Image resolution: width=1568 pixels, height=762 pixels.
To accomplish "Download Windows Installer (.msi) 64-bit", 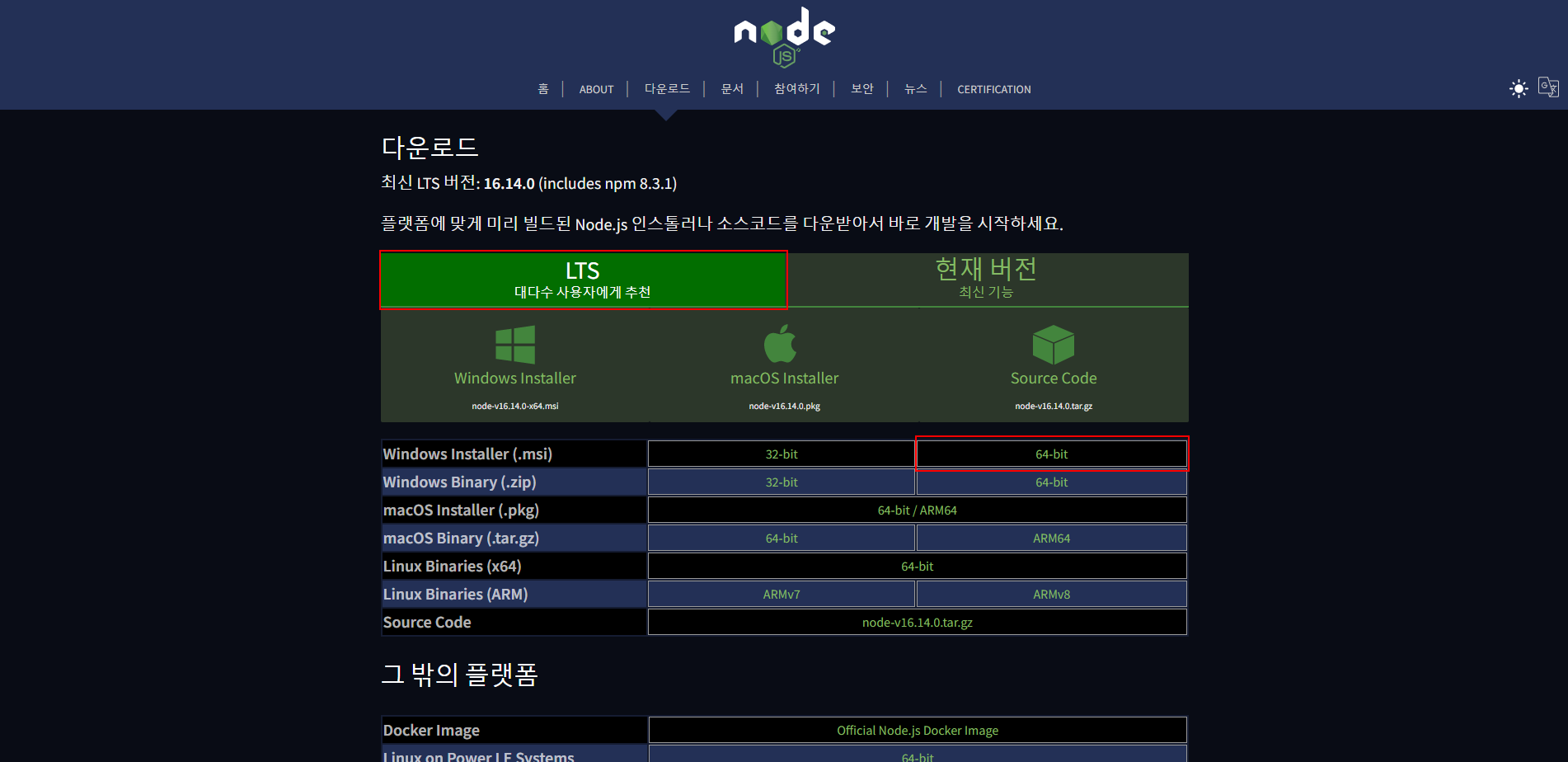I will [x=1052, y=454].
